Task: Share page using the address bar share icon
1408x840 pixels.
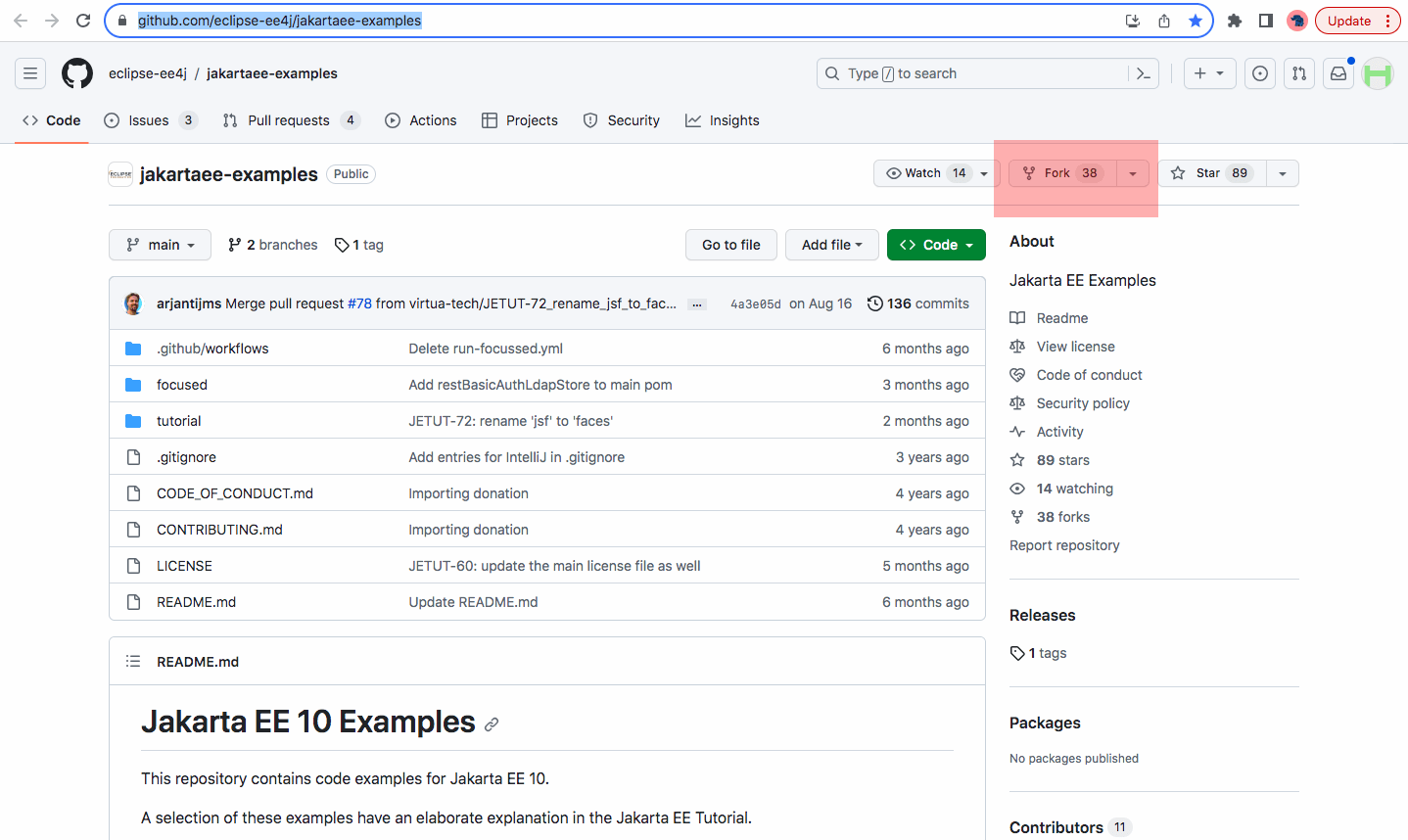Action: click(1164, 21)
